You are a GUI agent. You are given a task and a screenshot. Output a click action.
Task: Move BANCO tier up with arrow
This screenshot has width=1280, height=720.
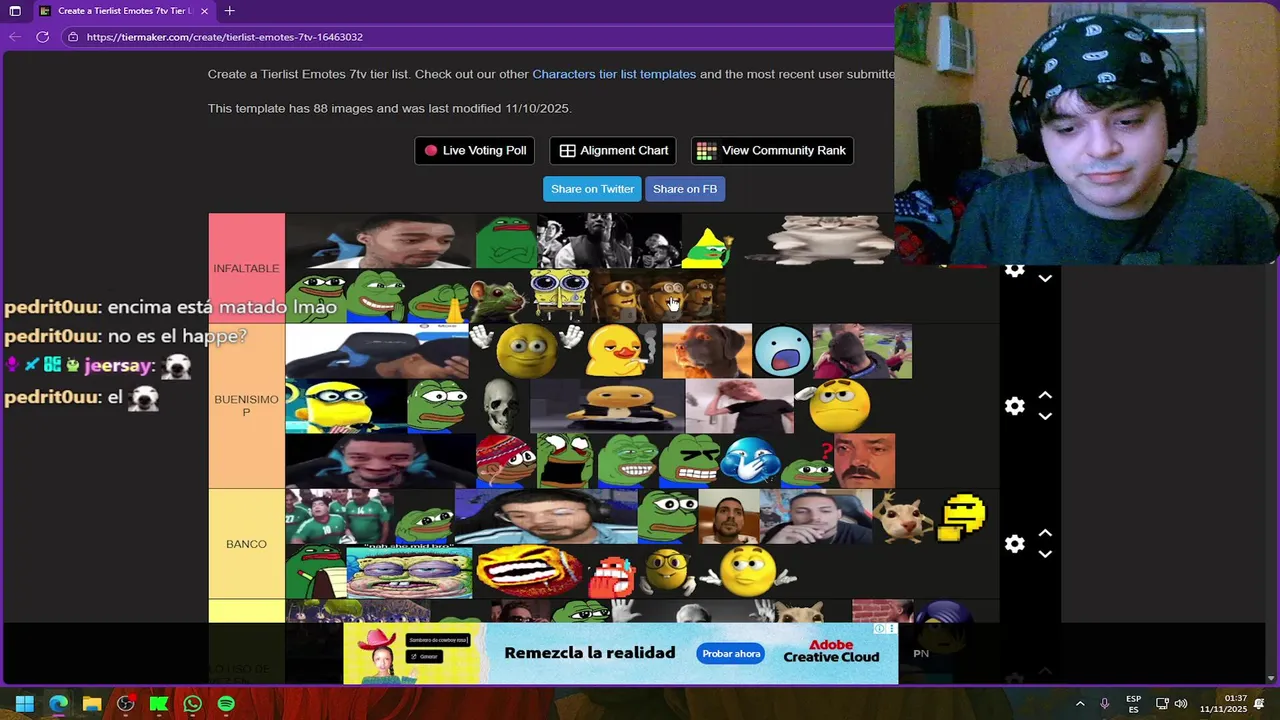pos(1045,533)
